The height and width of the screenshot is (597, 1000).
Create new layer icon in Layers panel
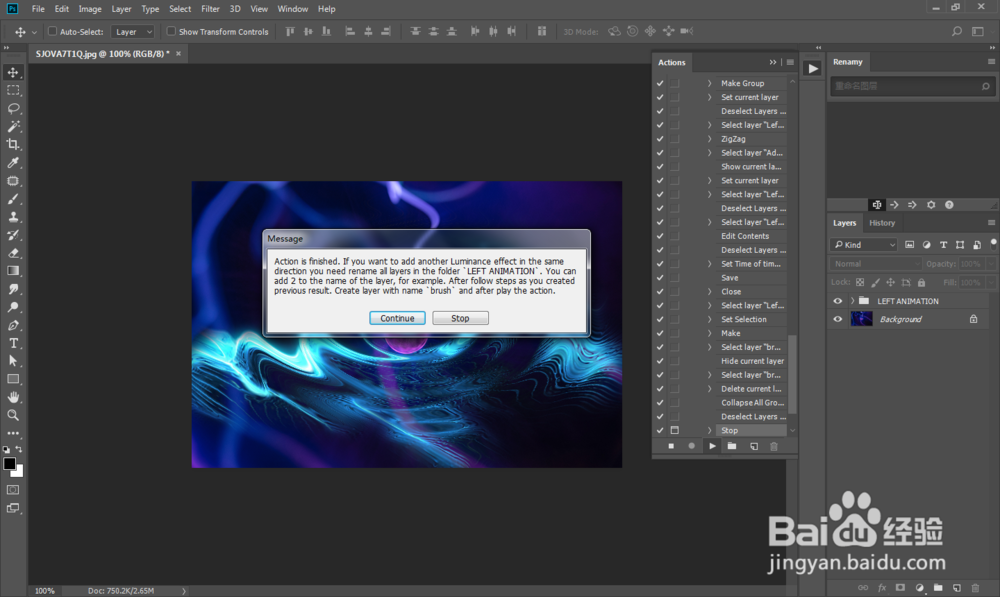point(957,587)
